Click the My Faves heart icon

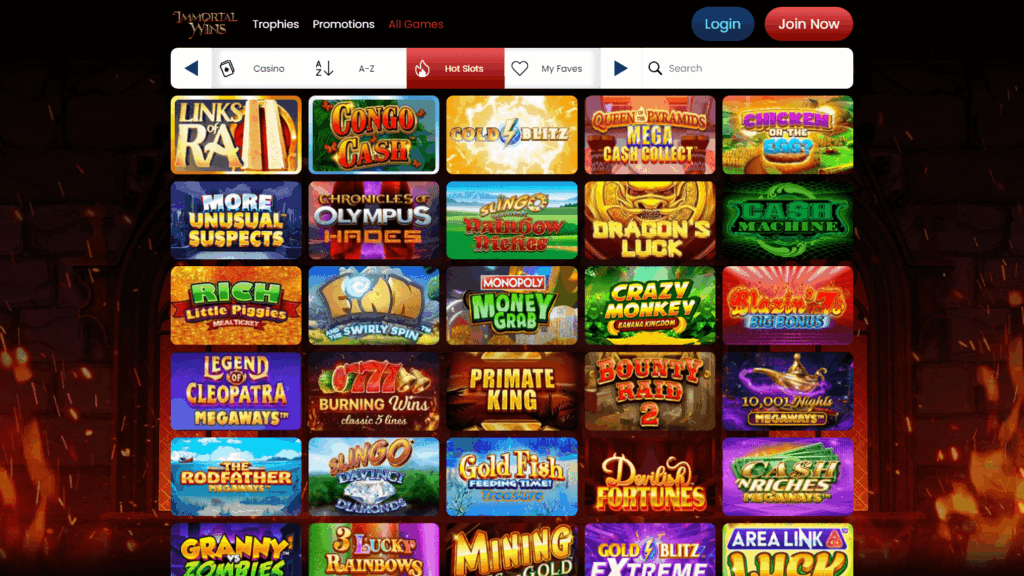pos(520,68)
